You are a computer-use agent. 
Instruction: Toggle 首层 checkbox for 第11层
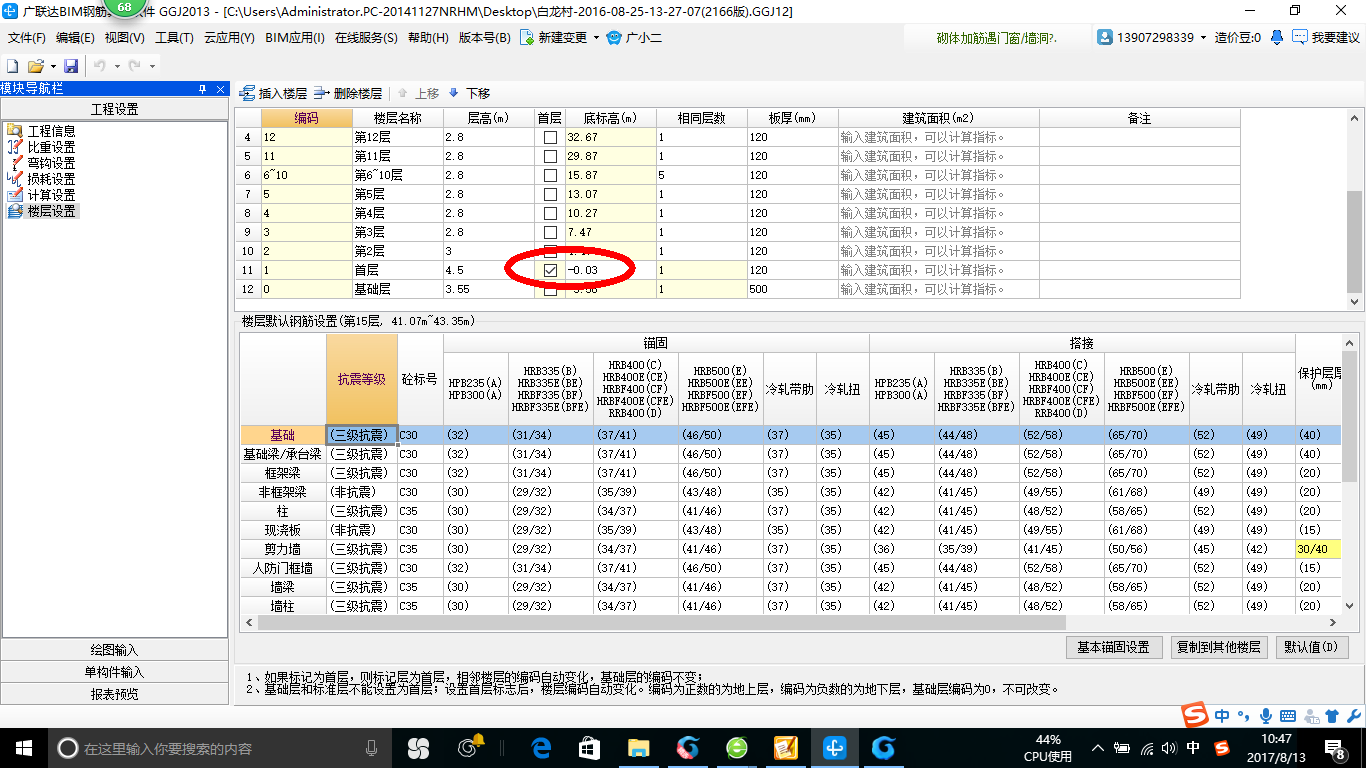[x=550, y=156]
